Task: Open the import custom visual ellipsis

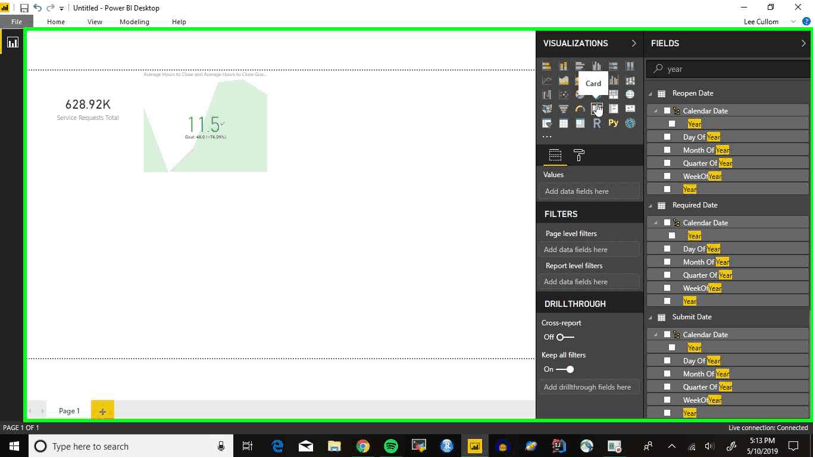Action: 547,137
